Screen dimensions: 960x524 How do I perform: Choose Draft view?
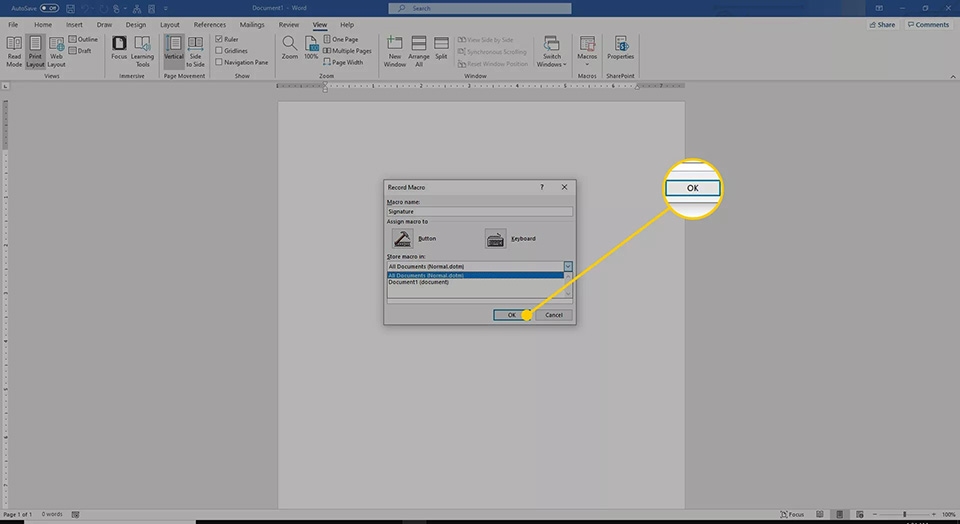[x=80, y=51]
